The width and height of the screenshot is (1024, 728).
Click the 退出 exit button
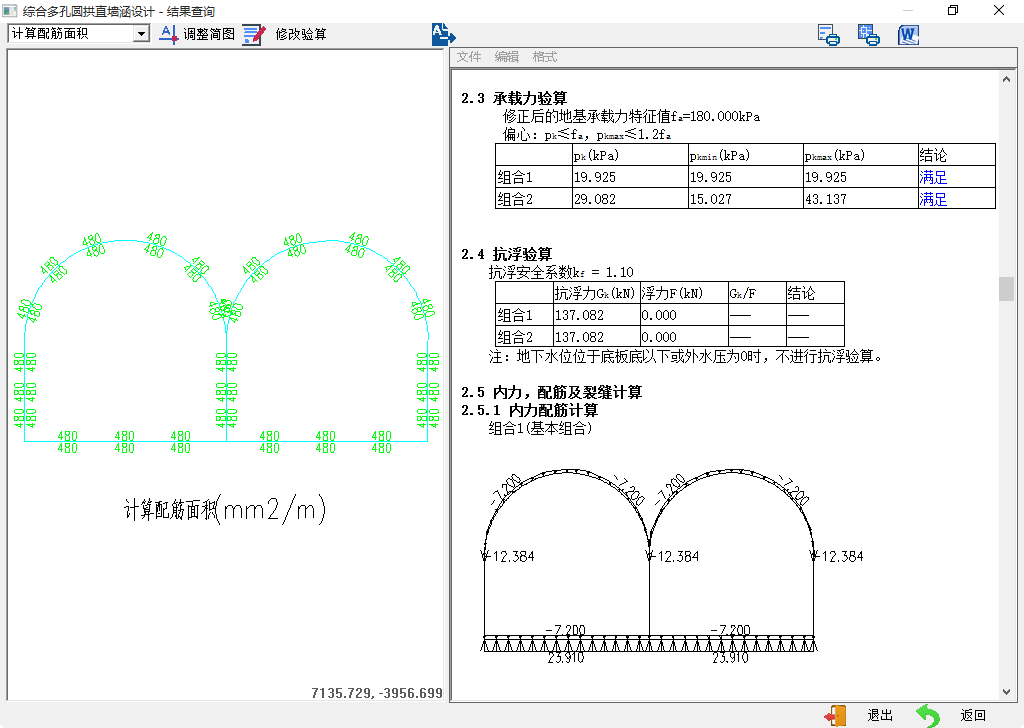pos(859,716)
